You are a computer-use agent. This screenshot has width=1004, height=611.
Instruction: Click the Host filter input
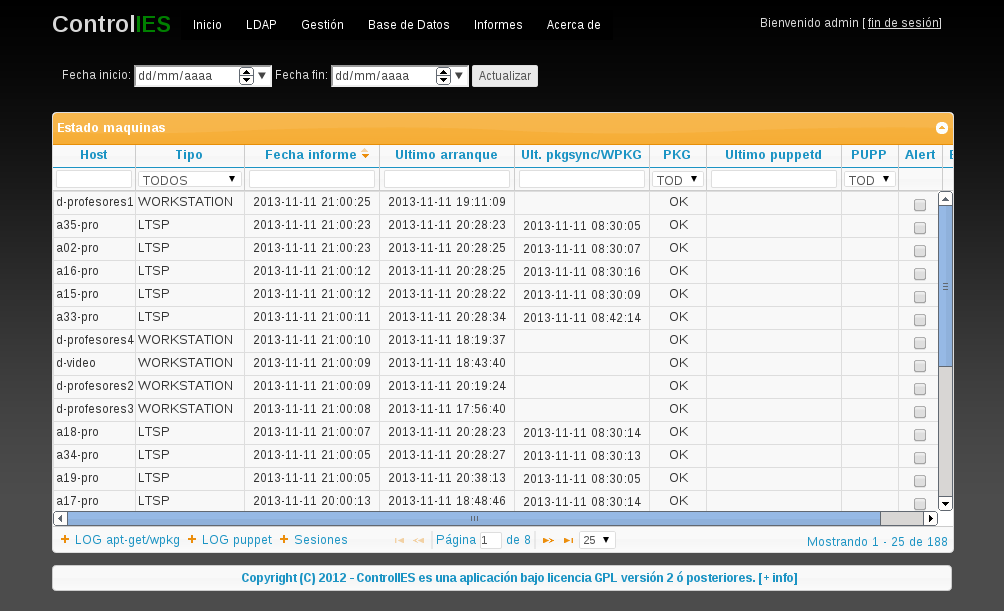tap(93, 179)
